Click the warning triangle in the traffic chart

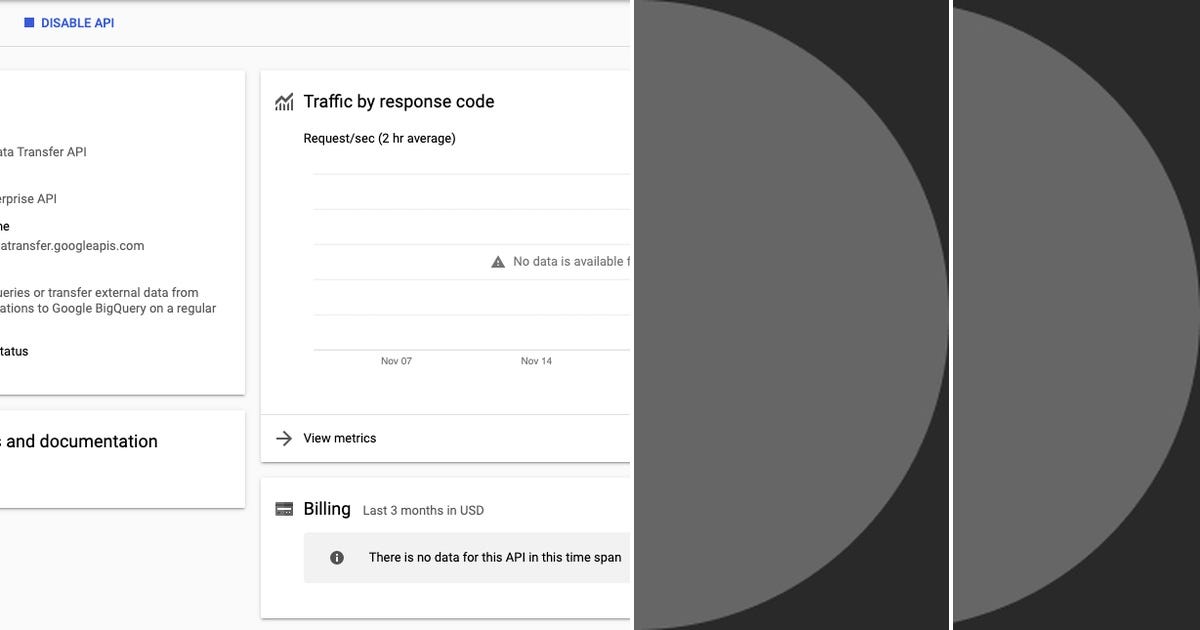497,261
